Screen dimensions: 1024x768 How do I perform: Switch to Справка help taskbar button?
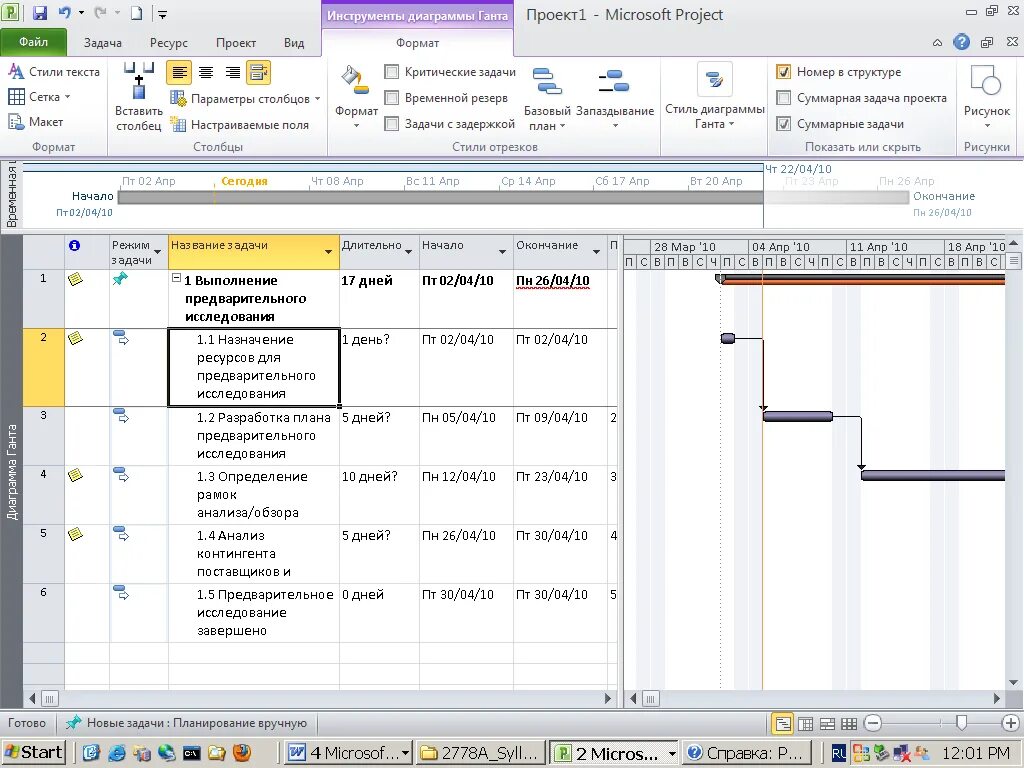pyautogui.click(x=746, y=753)
